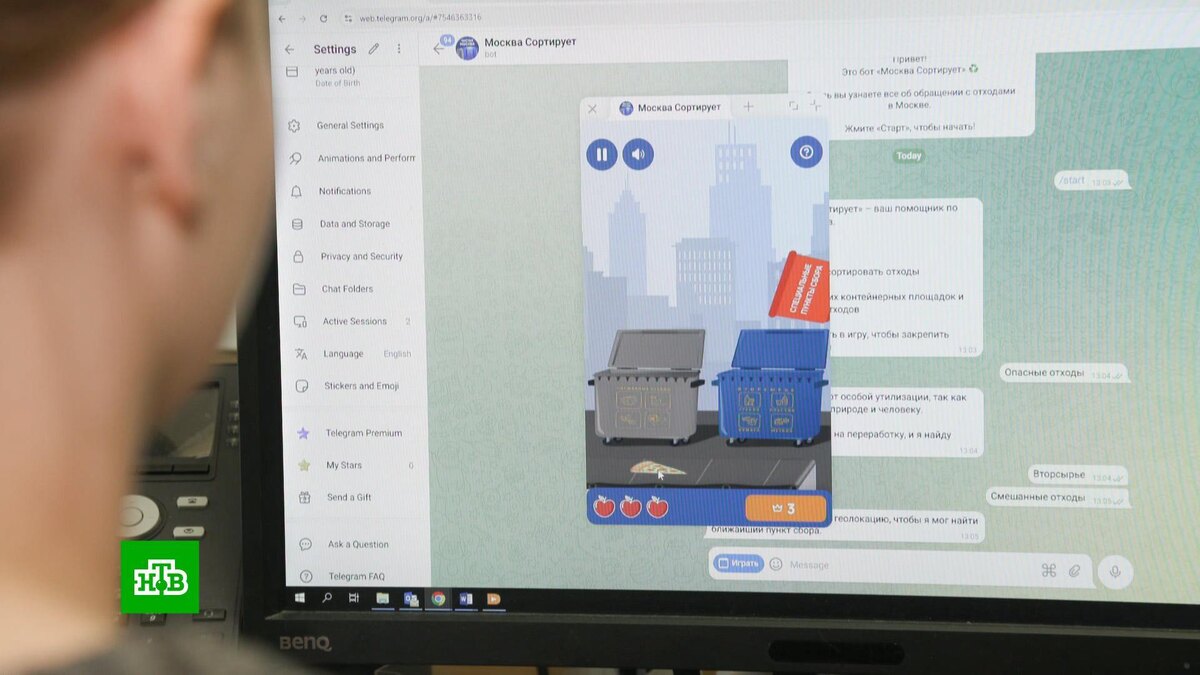Go back from the Settings panel
This screenshot has height=675, width=1200.
coord(290,49)
